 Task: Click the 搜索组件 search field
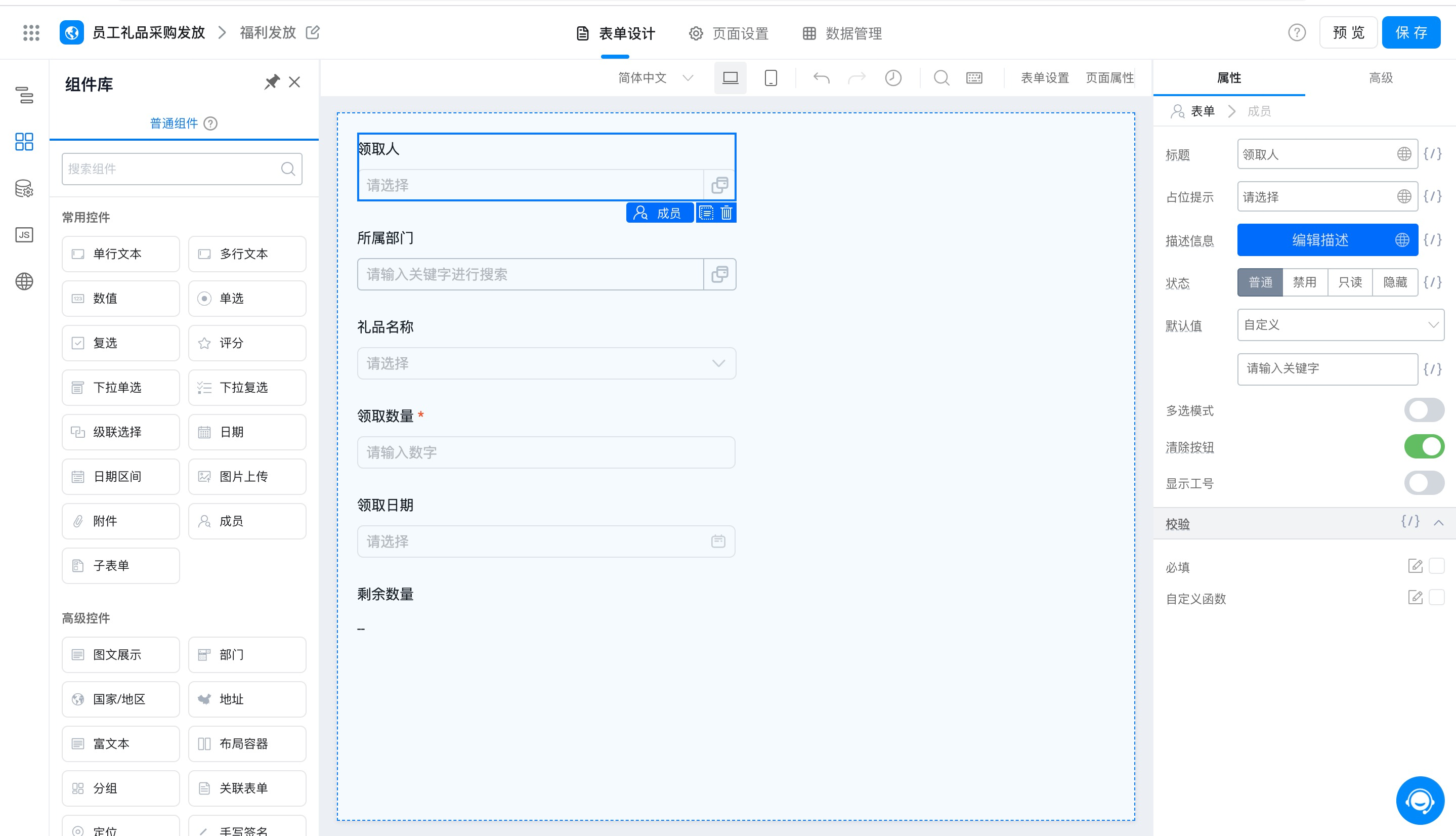click(x=181, y=169)
